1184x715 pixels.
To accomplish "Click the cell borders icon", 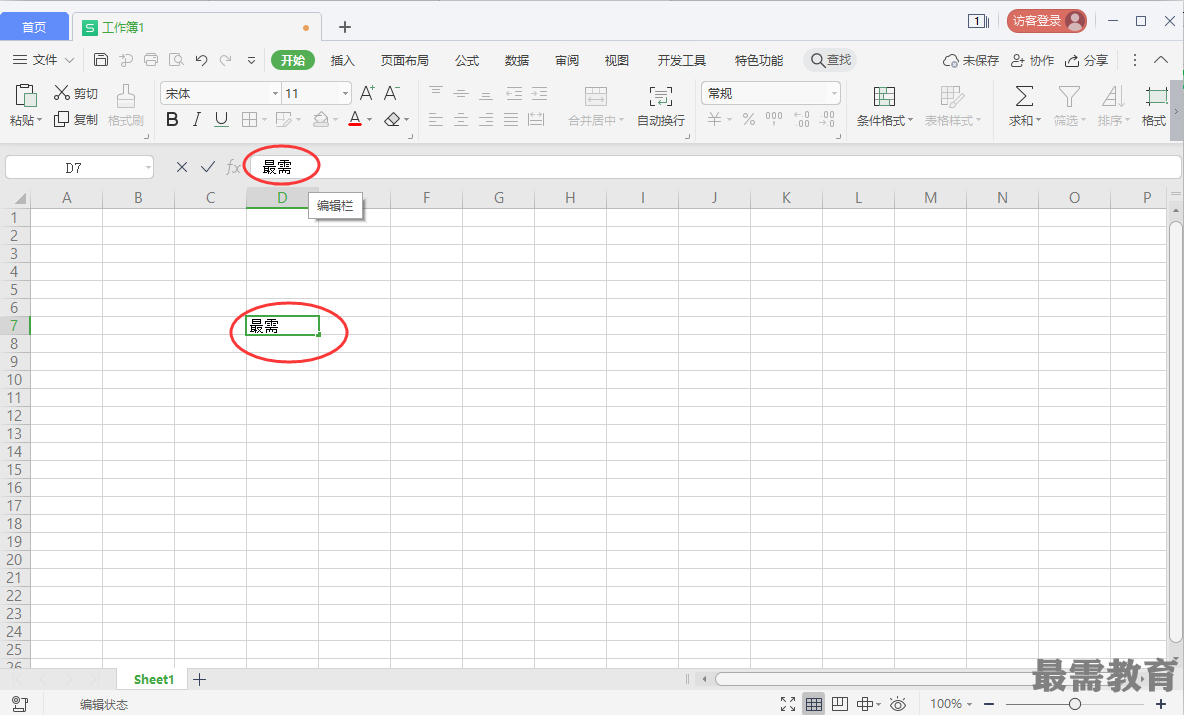I will point(249,119).
